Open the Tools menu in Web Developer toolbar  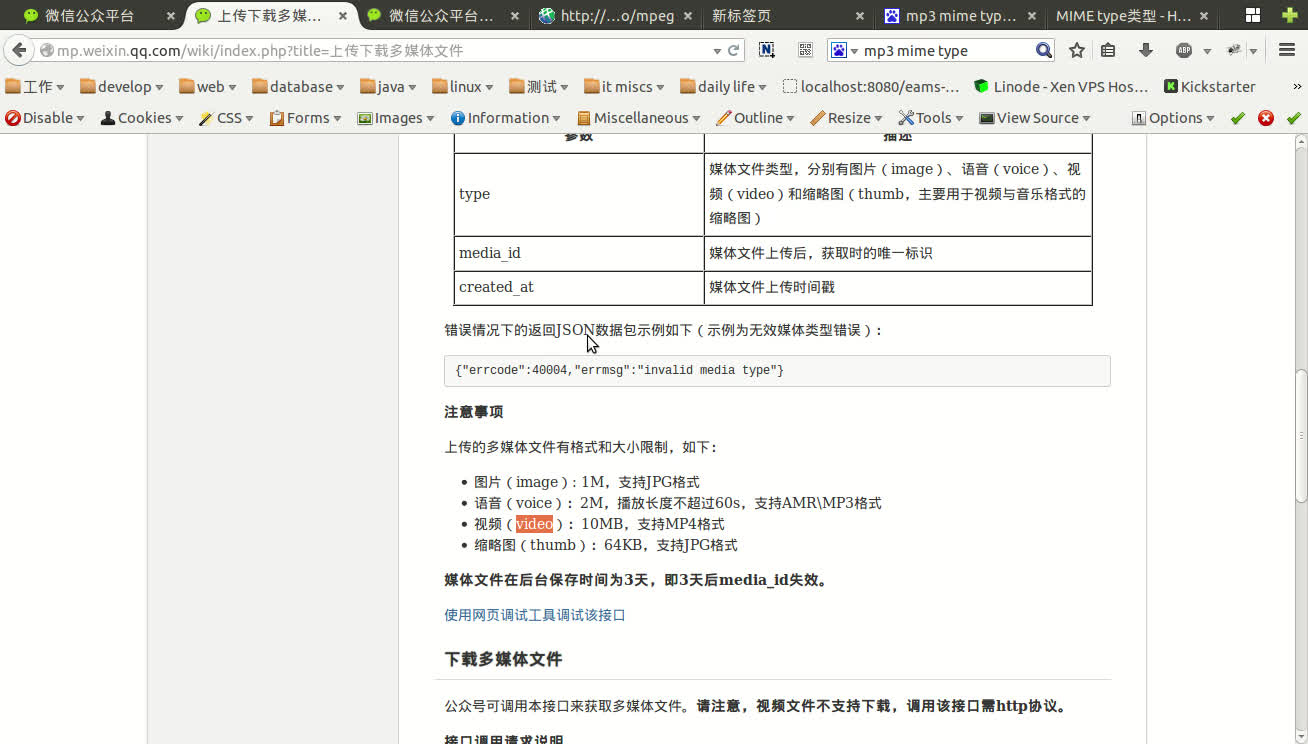pos(930,117)
